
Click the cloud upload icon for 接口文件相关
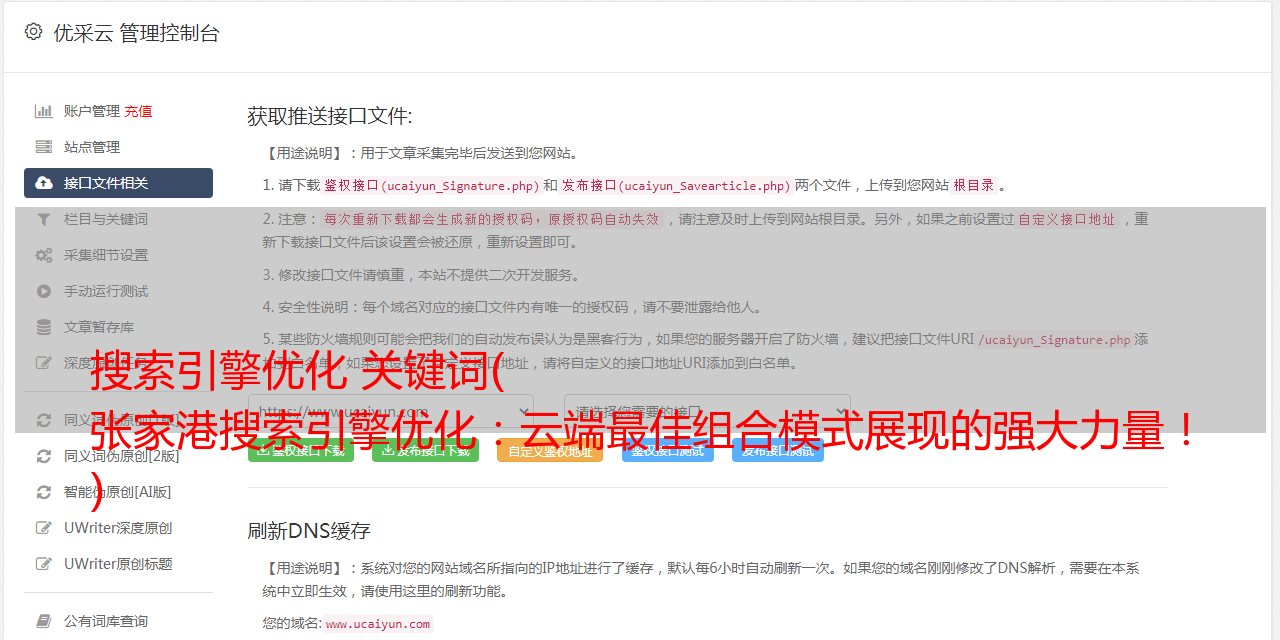[44, 183]
